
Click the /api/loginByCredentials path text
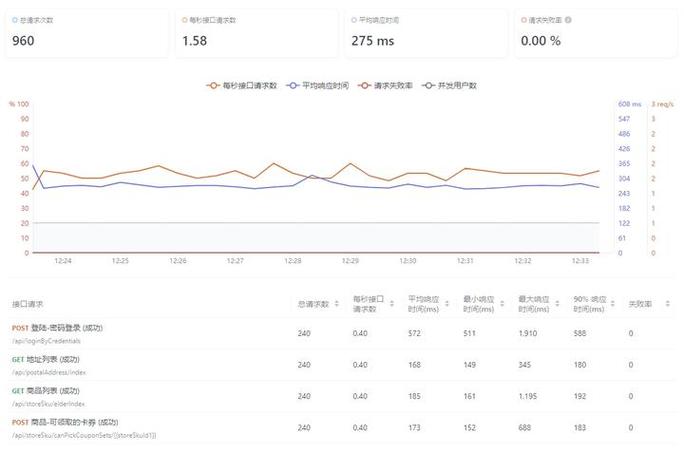coord(46,341)
